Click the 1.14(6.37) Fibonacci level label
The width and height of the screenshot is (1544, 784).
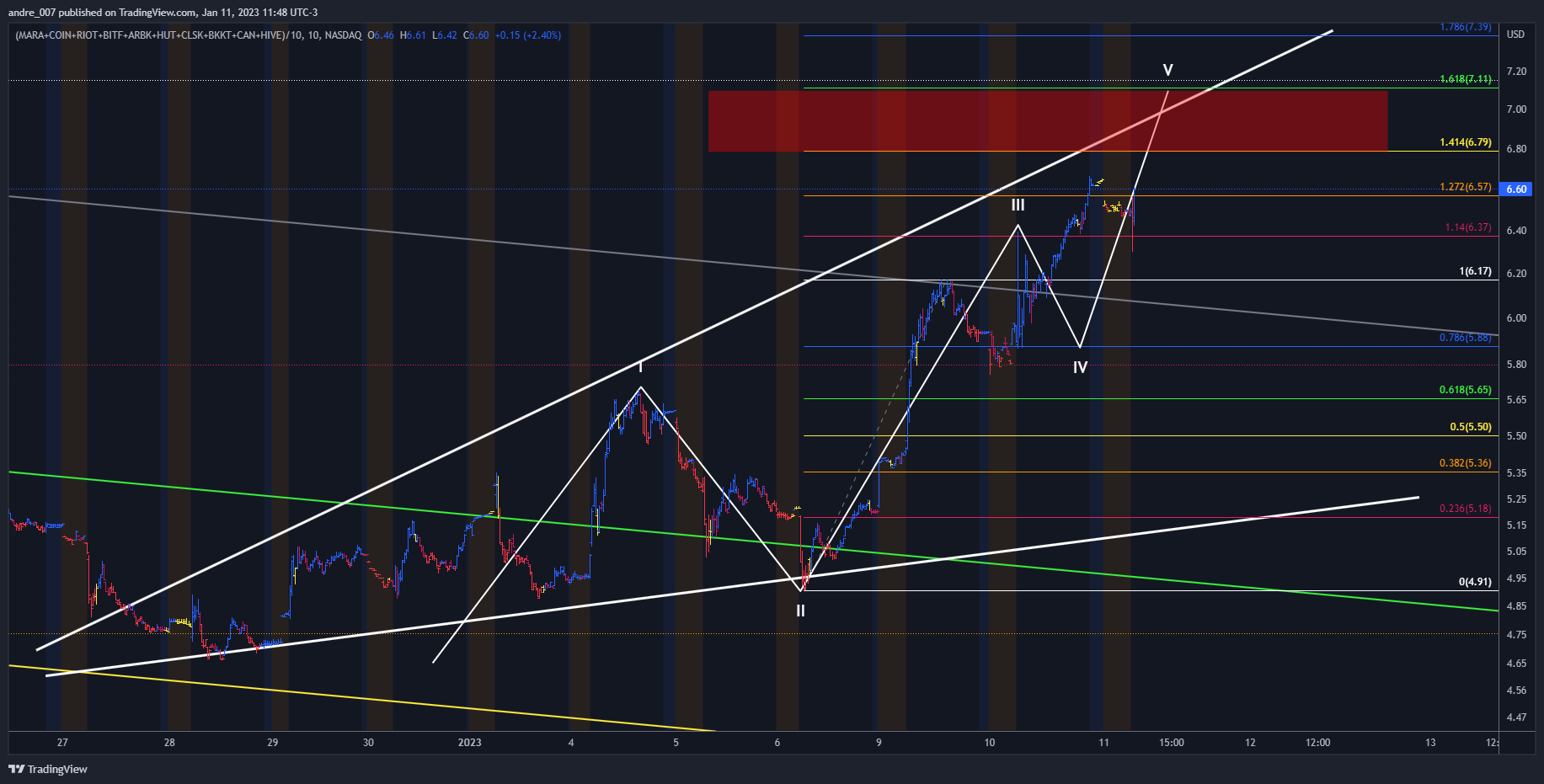(1468, 227)
